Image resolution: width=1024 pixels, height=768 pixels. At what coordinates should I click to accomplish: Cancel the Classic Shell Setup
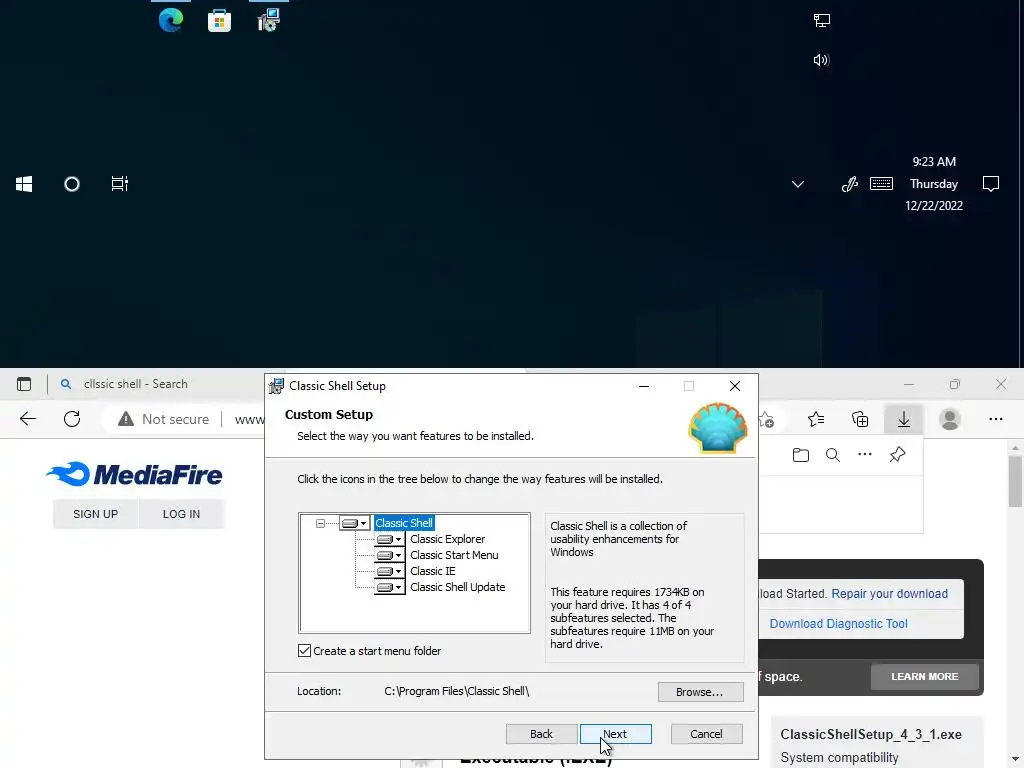[x=706, y=734]
